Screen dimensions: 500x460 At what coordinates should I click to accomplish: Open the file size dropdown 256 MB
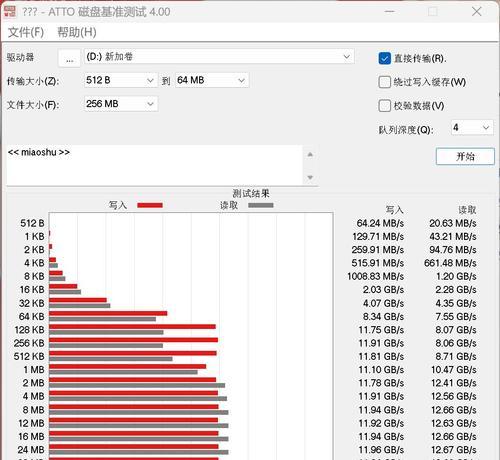point(120,104)
